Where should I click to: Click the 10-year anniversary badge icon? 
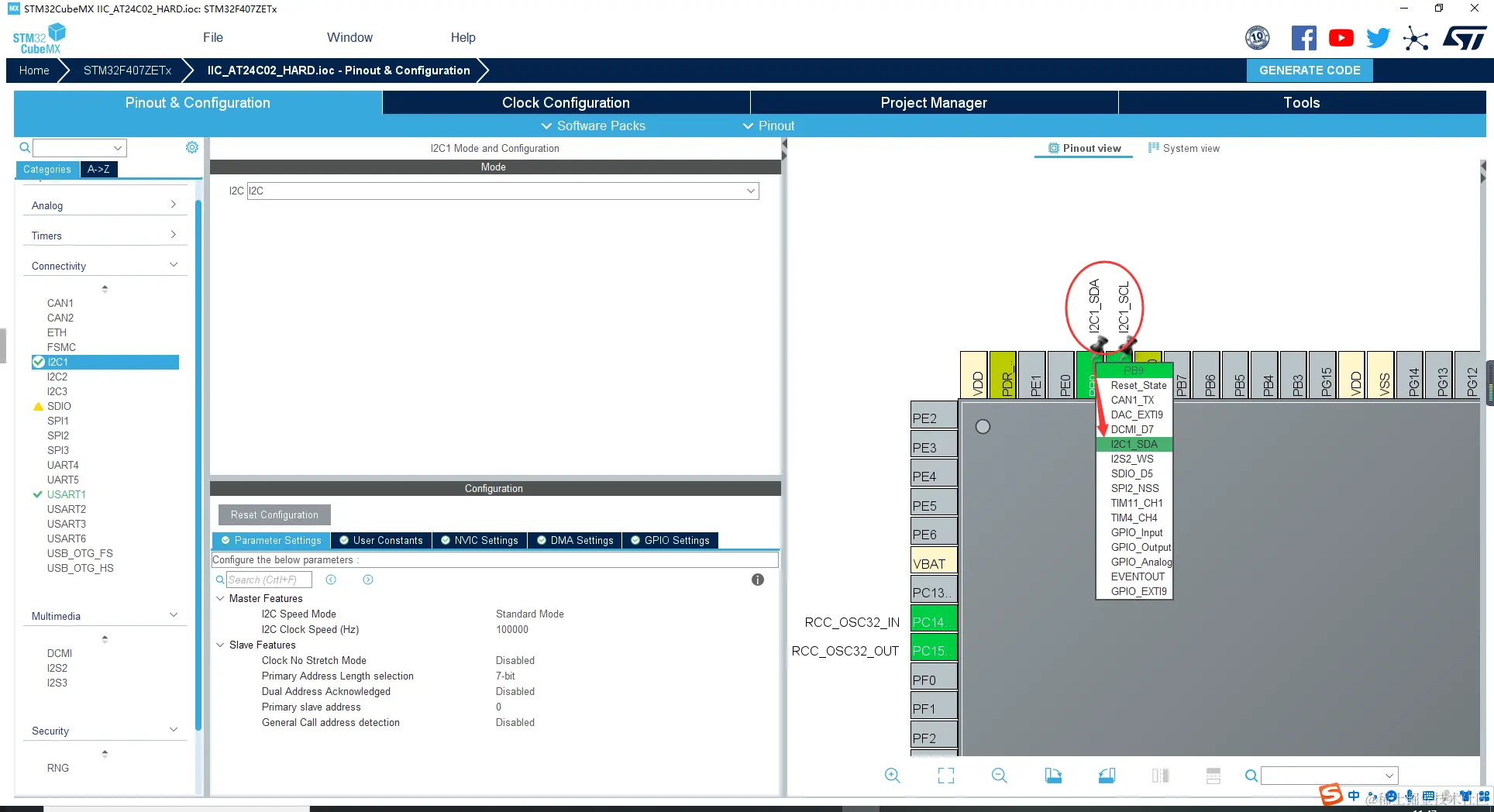[x=1258, y=37]
